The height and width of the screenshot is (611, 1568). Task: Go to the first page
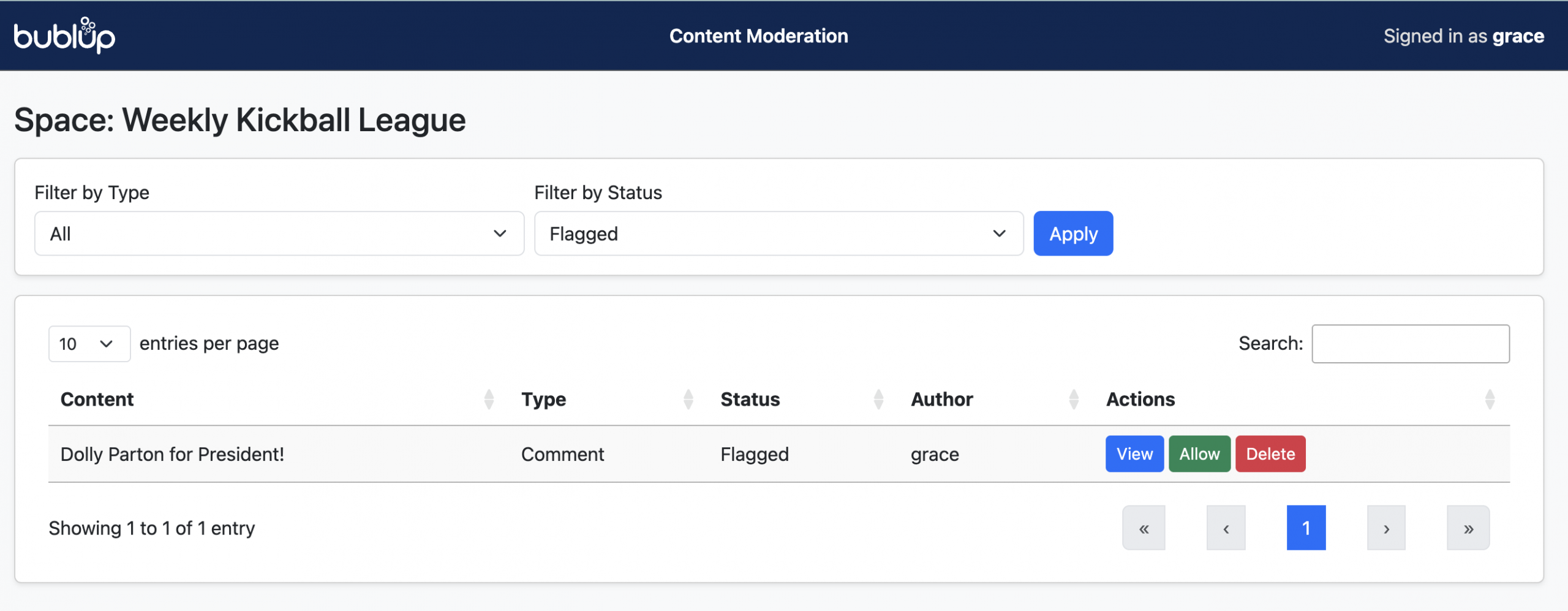pos(1144,528)
